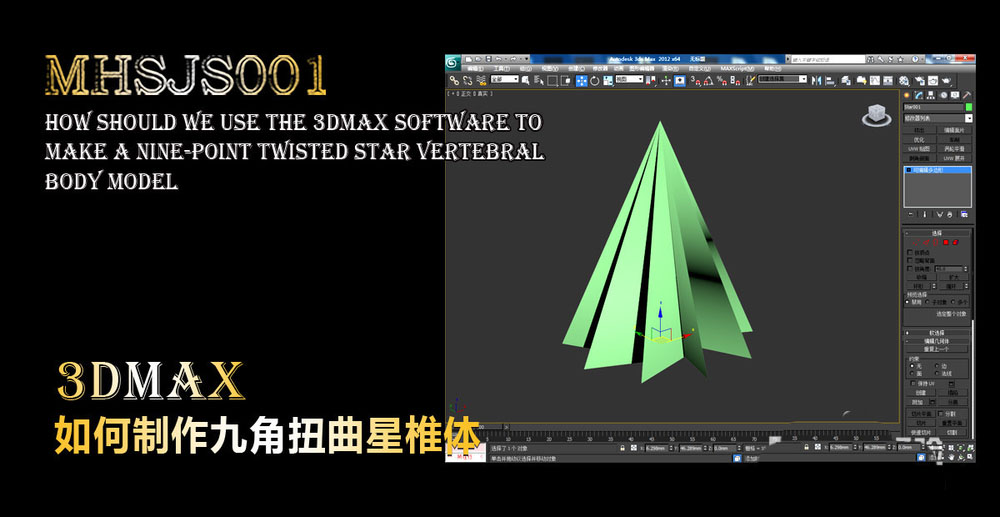Click the Mirror tool icon
This screenshot has height=517, width=1000.
[x=816, y=80]
